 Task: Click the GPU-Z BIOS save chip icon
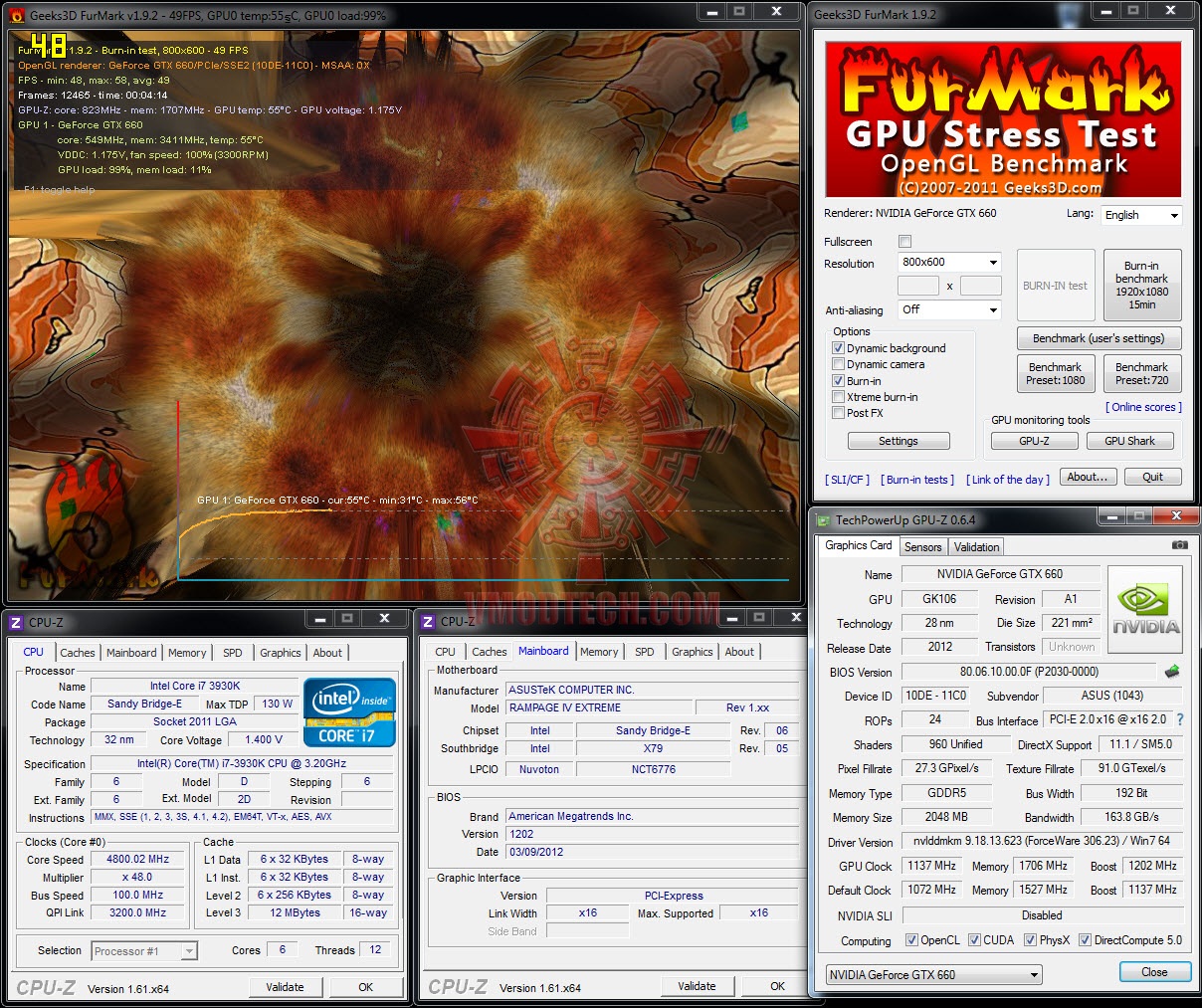pyautogui.click(x=1172, y=672)
